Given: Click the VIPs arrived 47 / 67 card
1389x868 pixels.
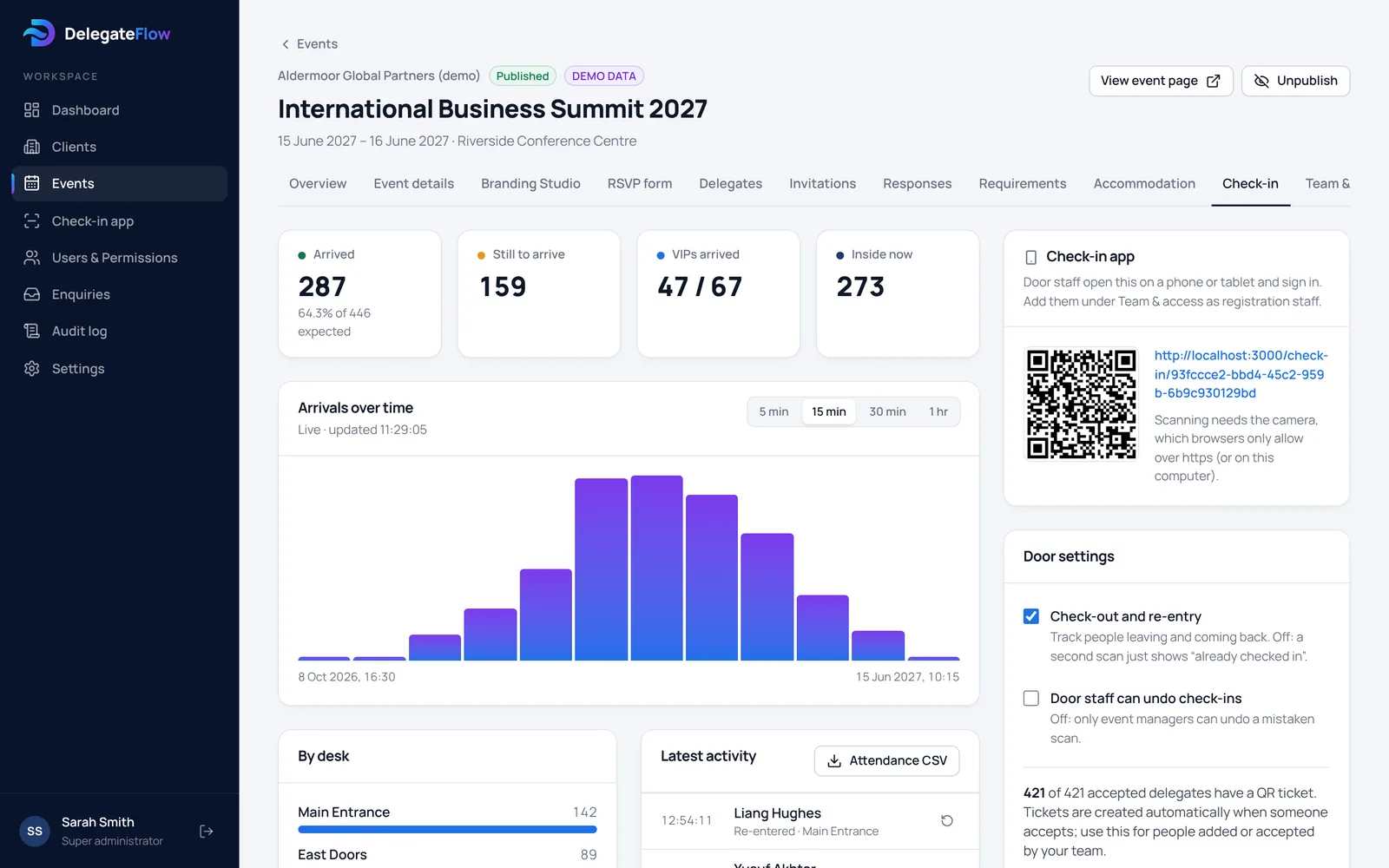Looking at the screenshot, I should tap(718, 293).
